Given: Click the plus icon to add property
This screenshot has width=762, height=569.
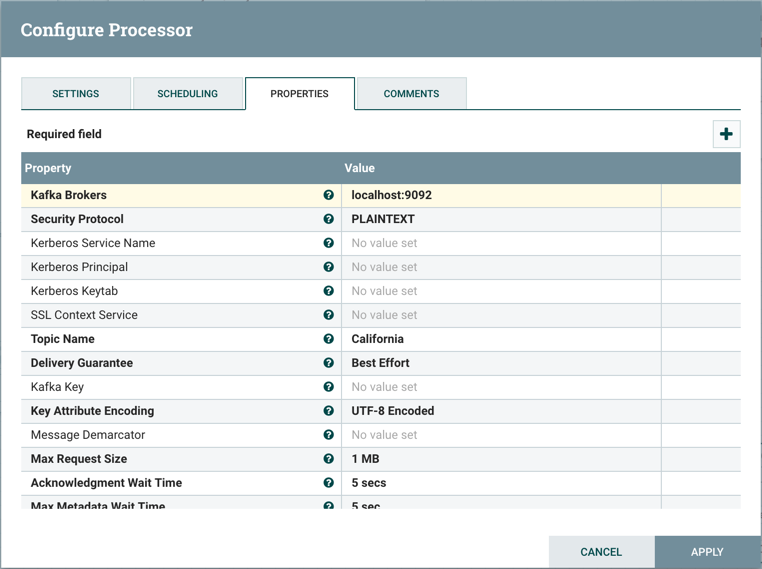Looking at the screenshot, I should 726,134.
